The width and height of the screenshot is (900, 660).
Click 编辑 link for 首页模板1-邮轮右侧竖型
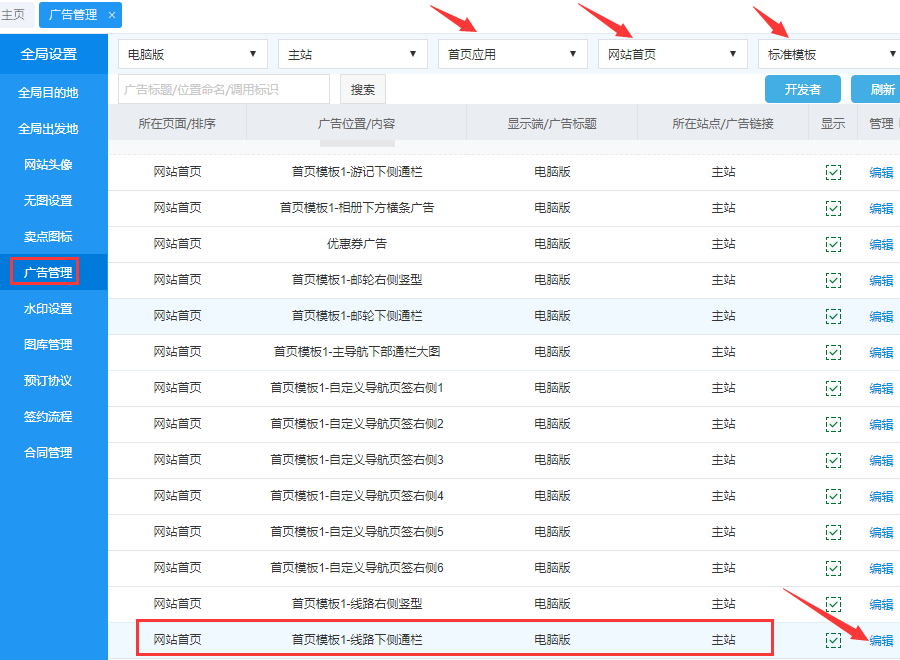pyautogui.click(x=881, y=280)
